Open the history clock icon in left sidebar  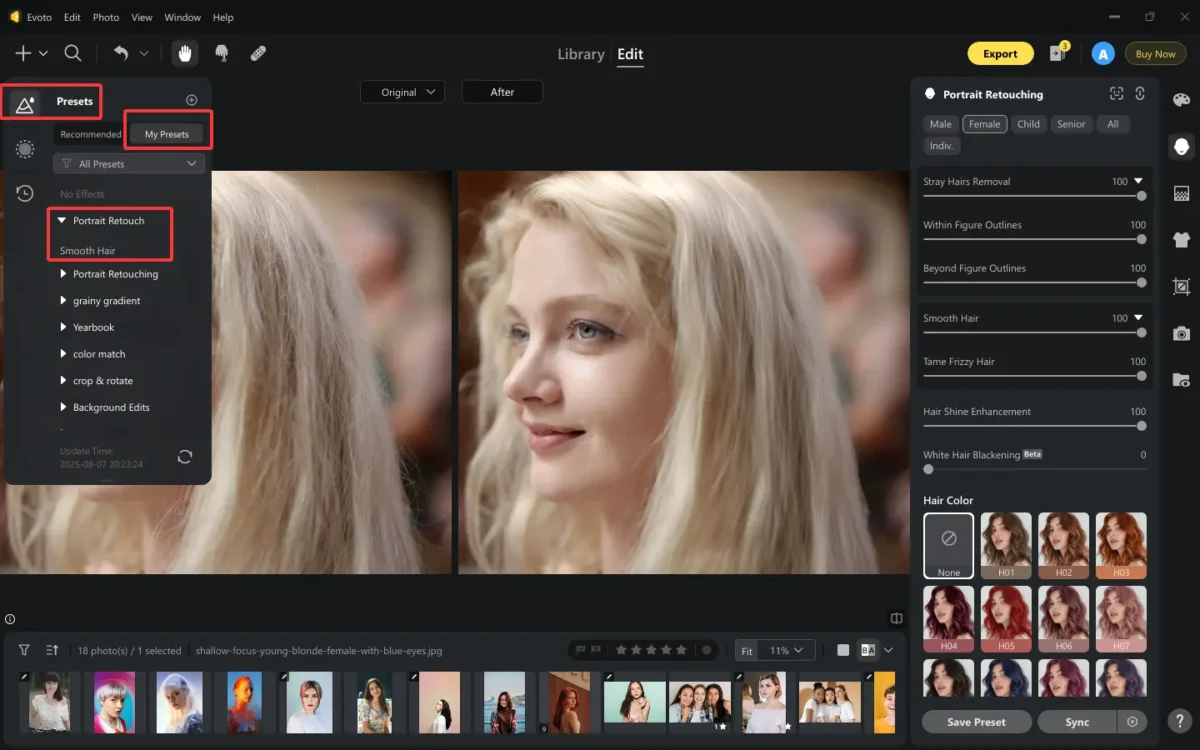click(x=25, y=193)
